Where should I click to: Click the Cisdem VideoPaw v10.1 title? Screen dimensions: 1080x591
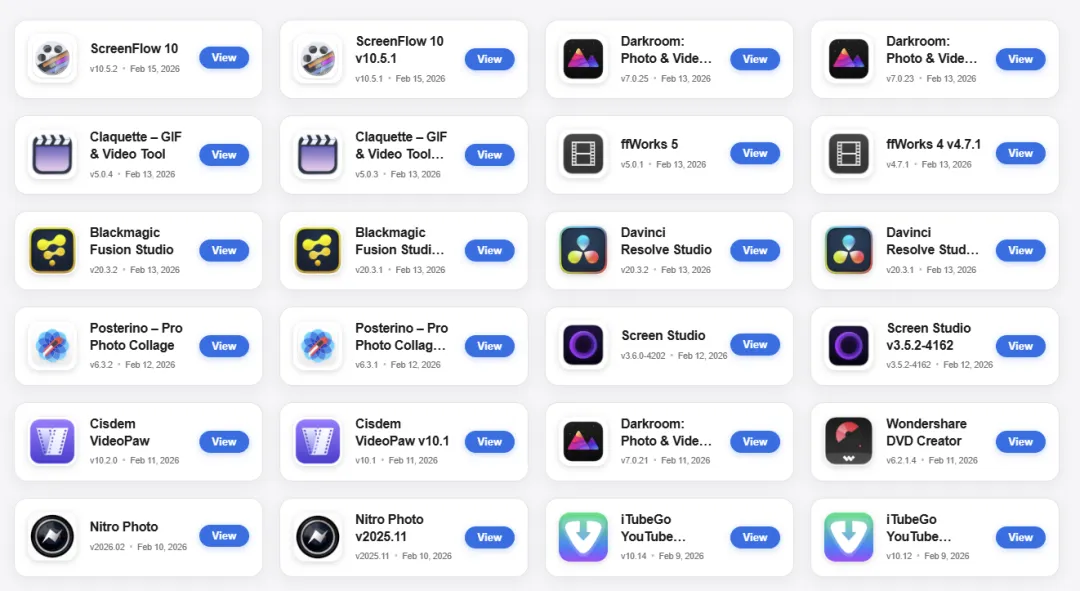click(x=402, y=433)
